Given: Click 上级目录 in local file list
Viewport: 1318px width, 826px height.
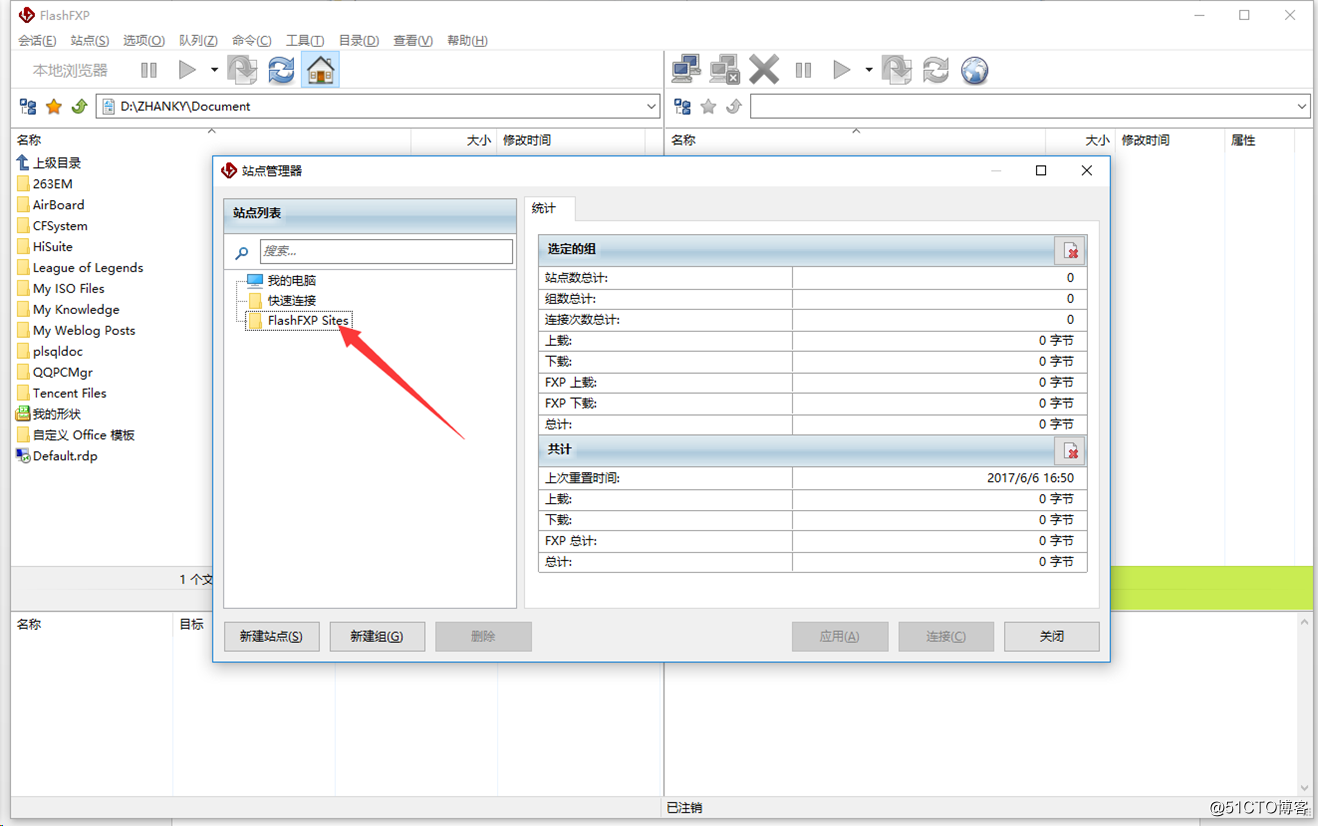Looking at the screenshot, I should click(49, 163).
